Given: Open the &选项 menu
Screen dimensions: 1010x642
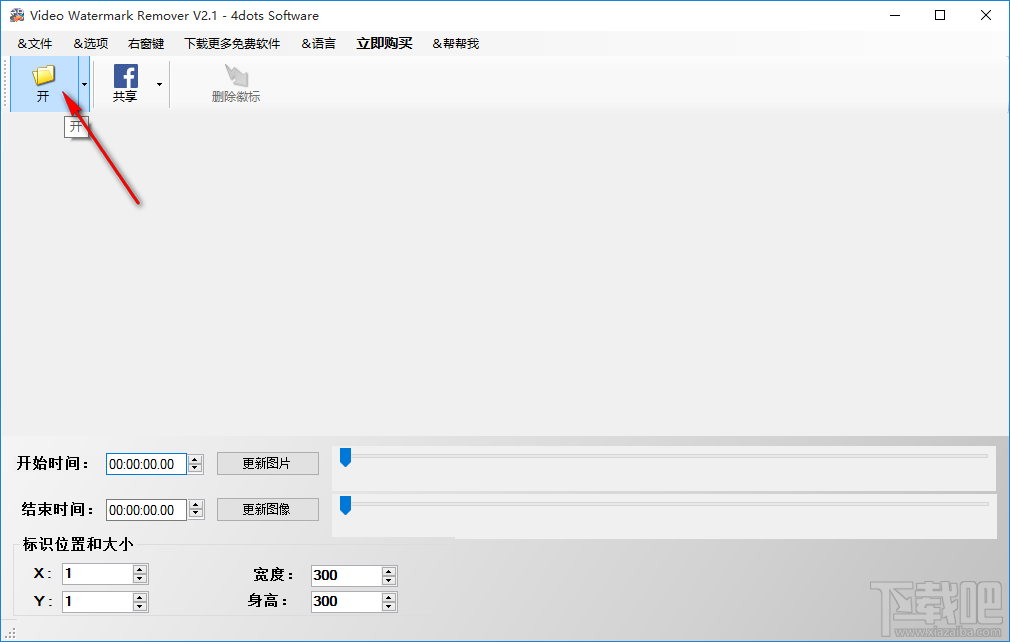Looking at the screenshot, I should [x=89, y=43].
